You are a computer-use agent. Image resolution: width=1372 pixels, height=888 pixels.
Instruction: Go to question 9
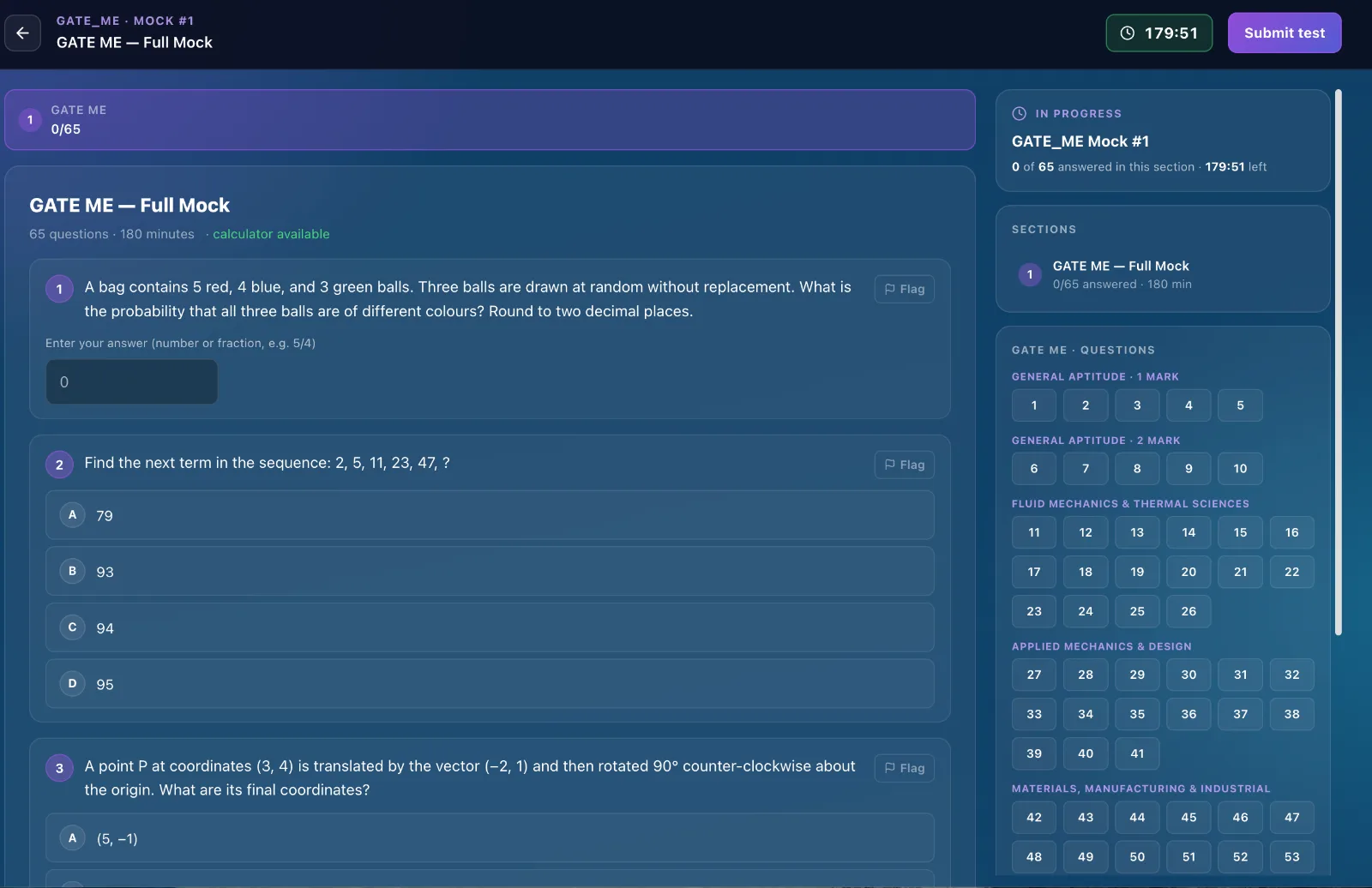pos(1188,469)
